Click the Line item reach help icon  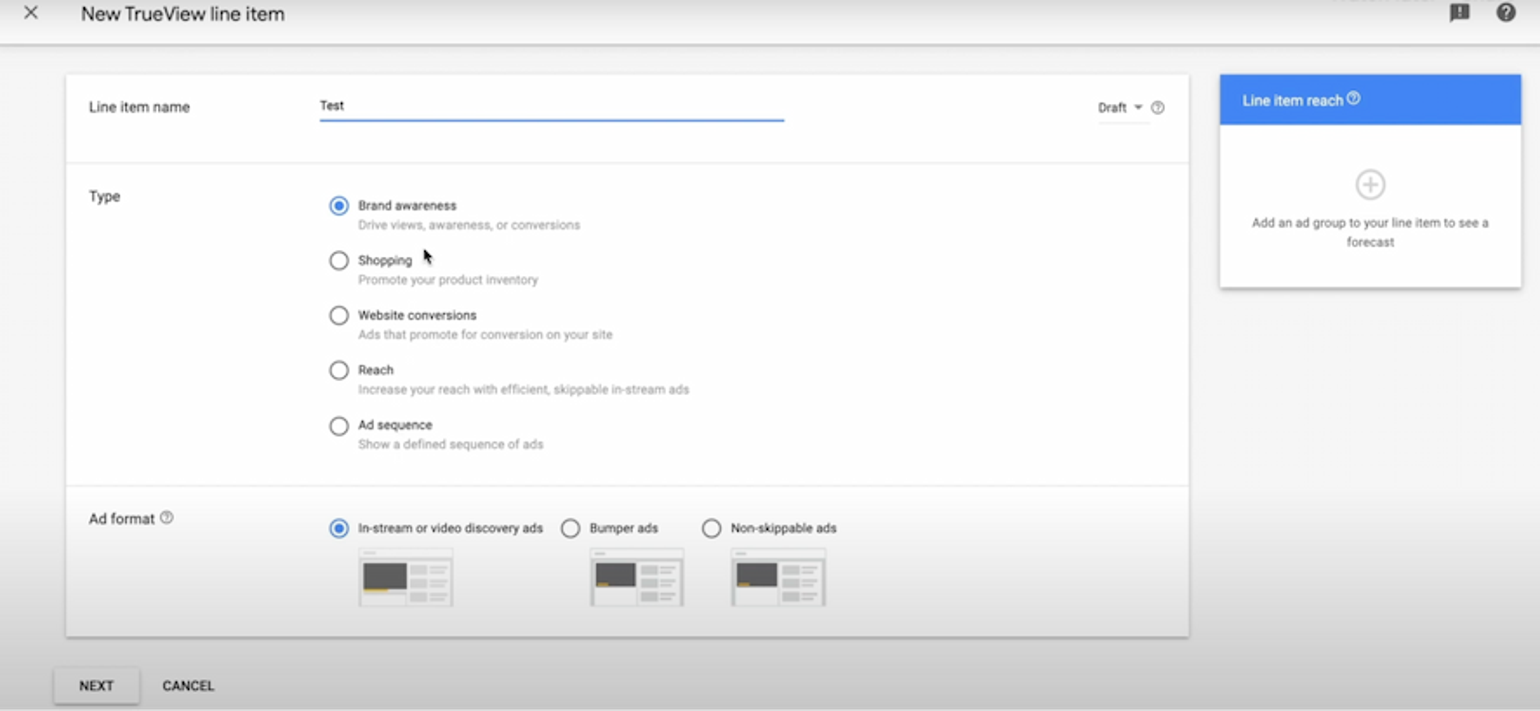(x=1353, y=97)
